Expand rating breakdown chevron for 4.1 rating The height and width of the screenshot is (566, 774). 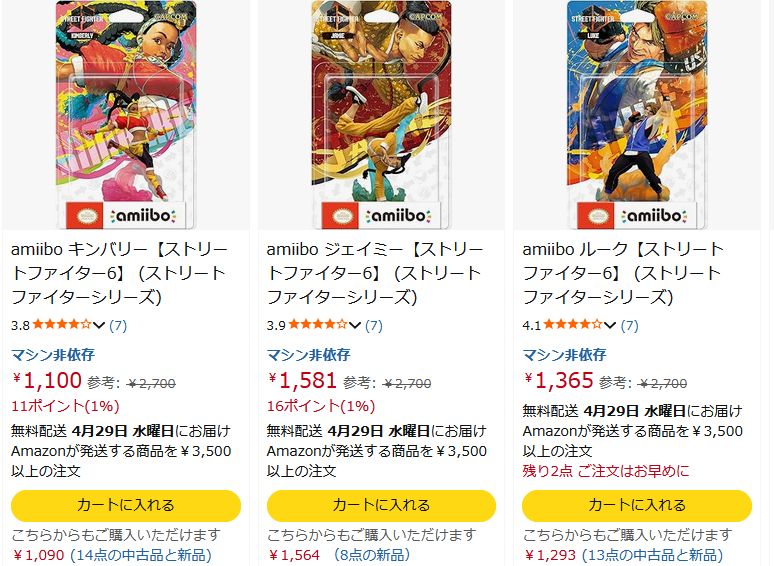coord(610,325)
